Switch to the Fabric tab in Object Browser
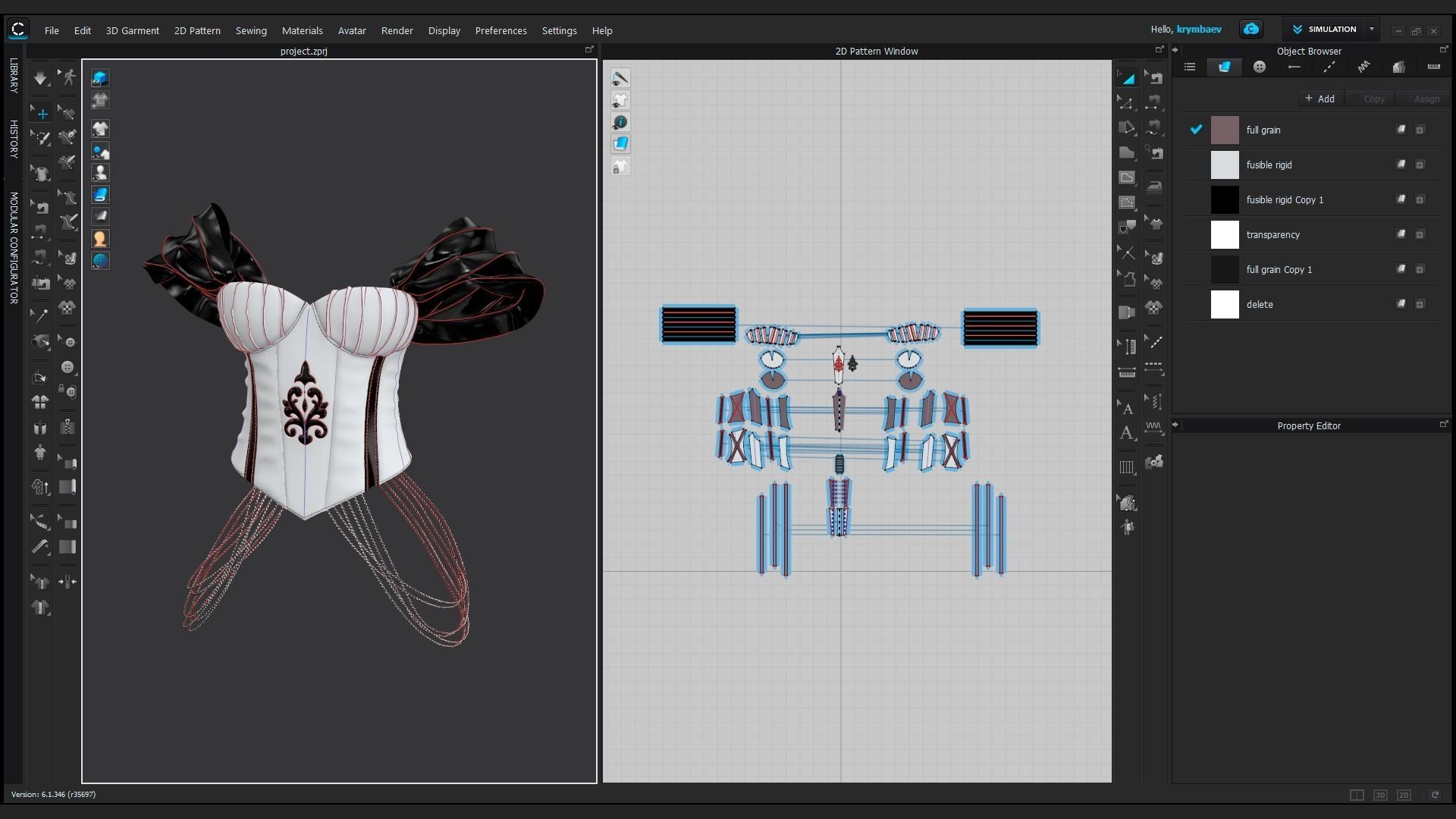 point(1225,67)
